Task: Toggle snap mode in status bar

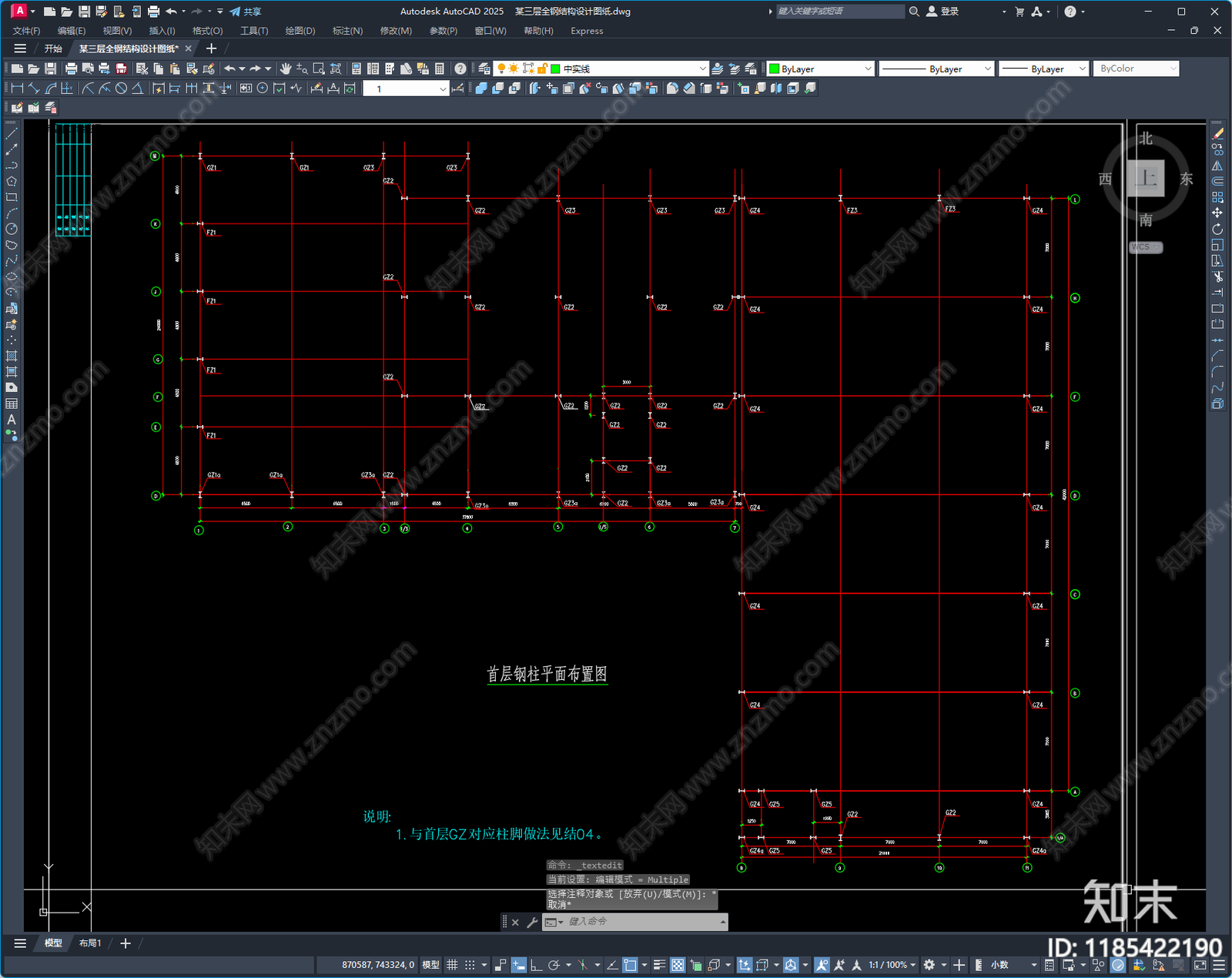Action: click(x=470, y=965)
